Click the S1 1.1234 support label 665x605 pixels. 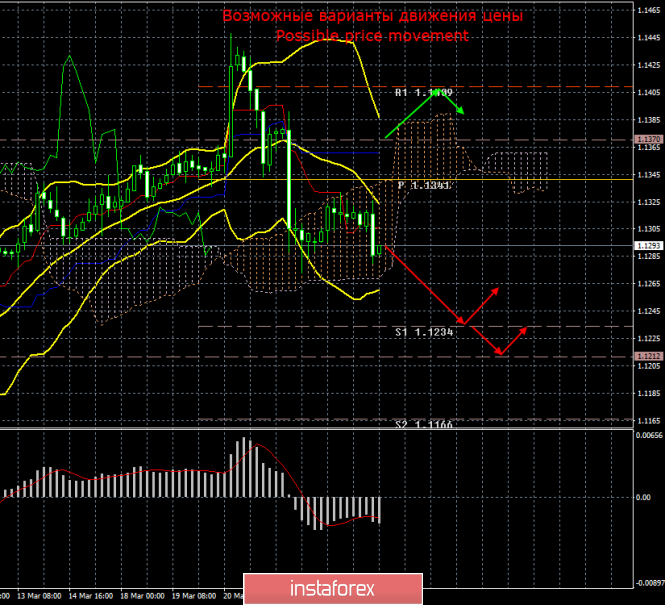tap(424, 331)
